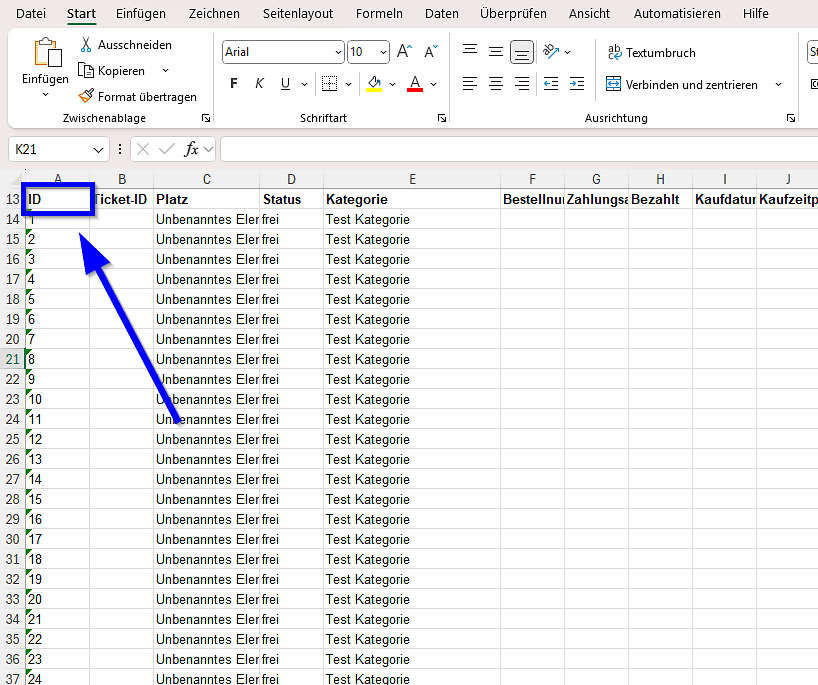Image resolution: width=818 pixels, height=685 pixels.
Task: Click Format übertragen paintbrush
Action: [x=87, y=97]
